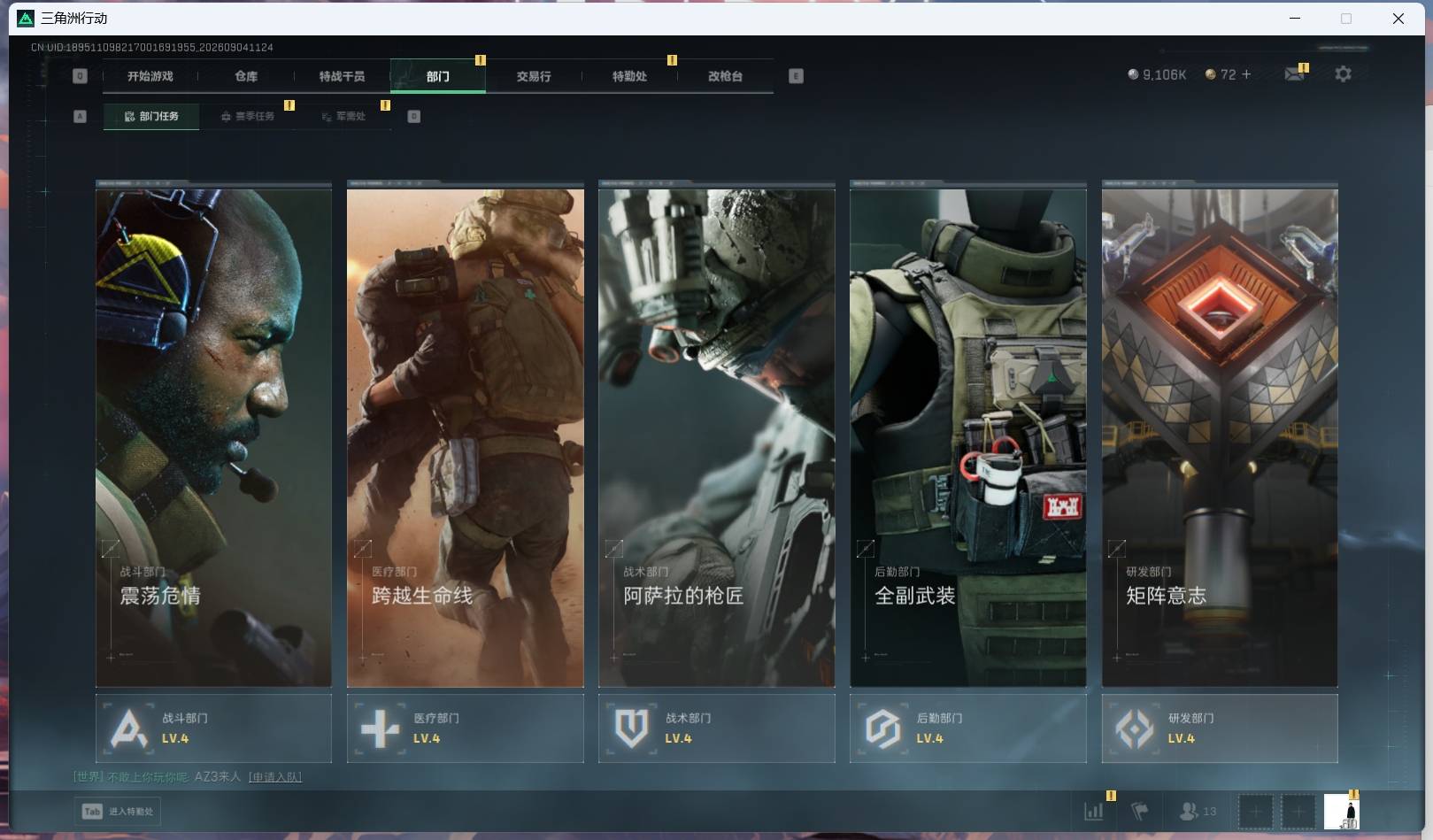This screenshot has width=1433, height=840.
Task: Open settings via the gear icon
Action: point(1343,74)
